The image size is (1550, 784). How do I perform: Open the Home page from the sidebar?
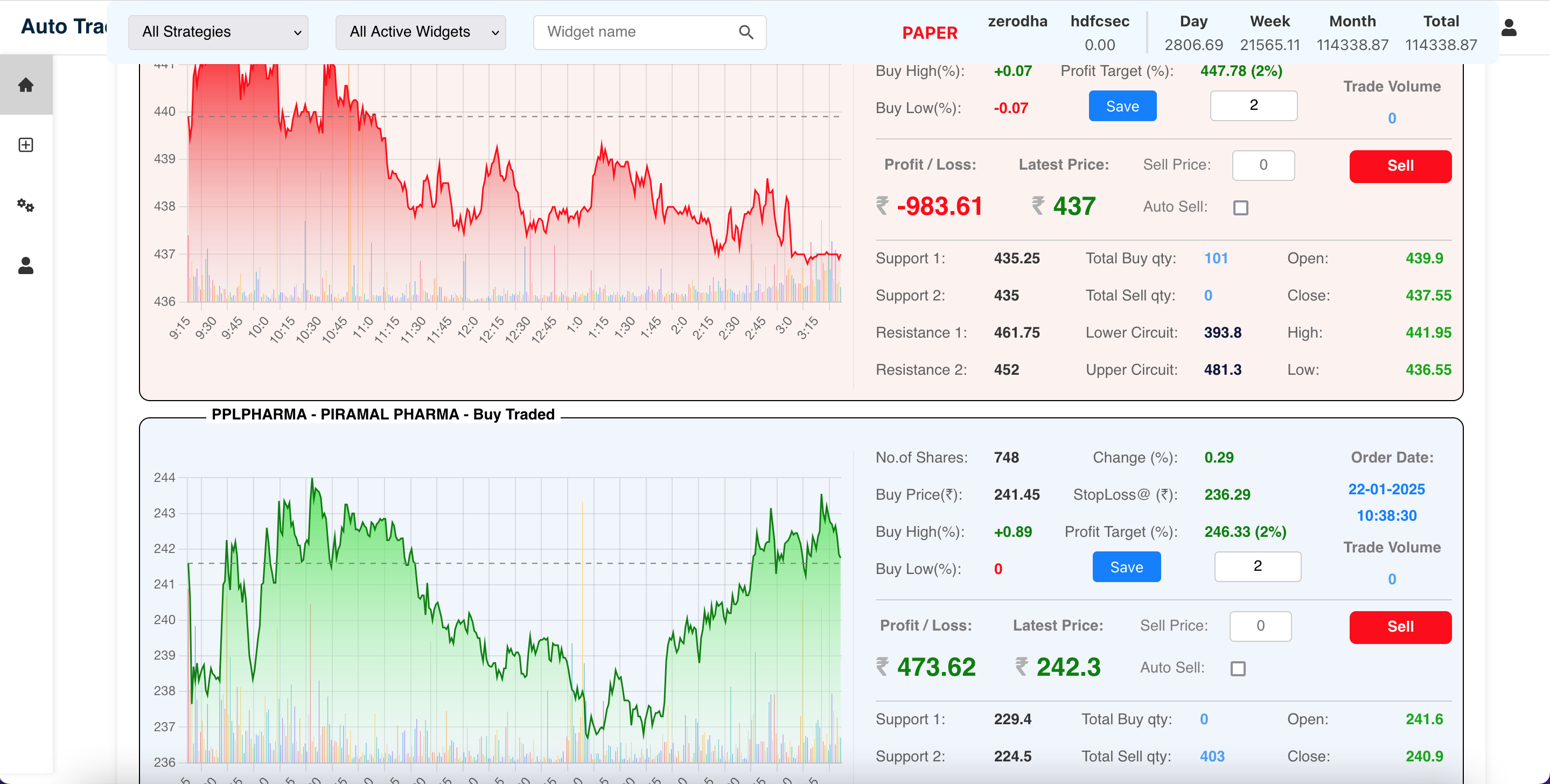click(x=26, y=84)
